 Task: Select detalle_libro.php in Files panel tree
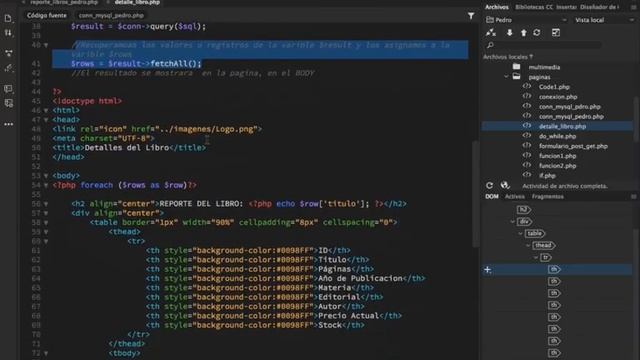click(x=562, y=126)
